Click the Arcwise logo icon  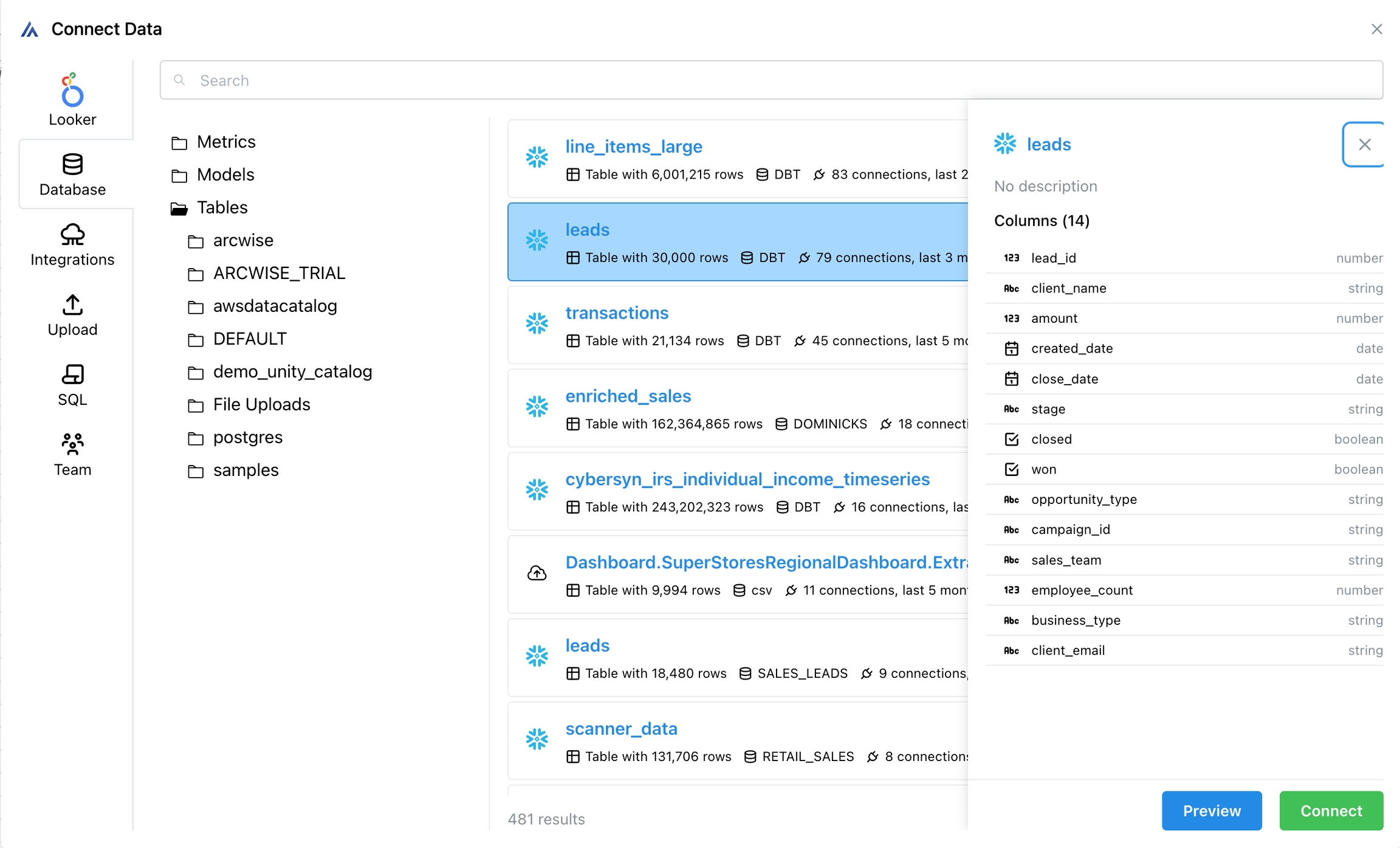tap(29, 29)
